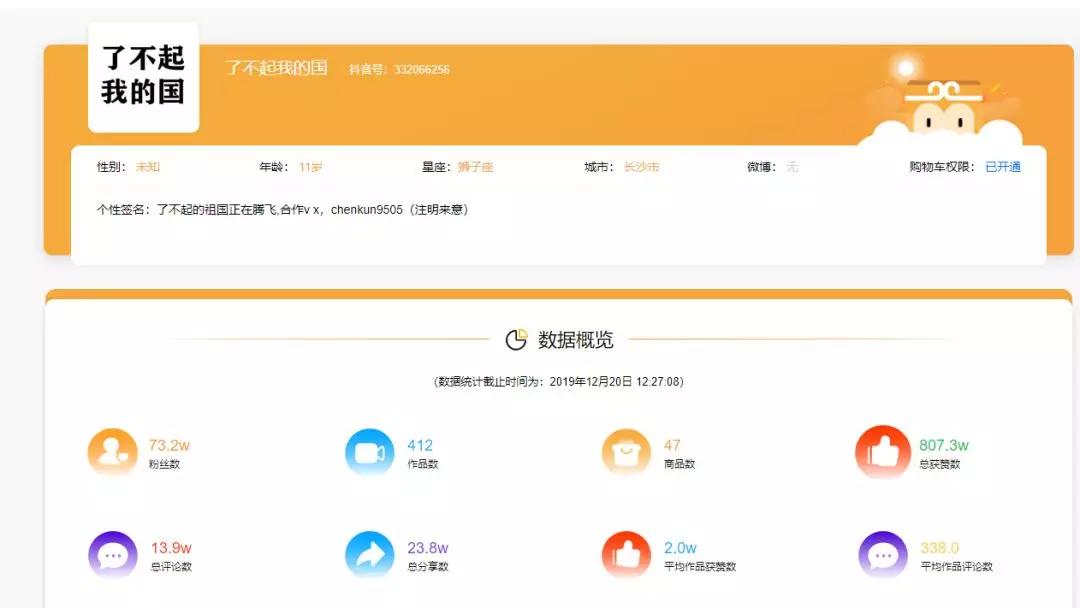Image resolution: width=1080 pixels, height=608 pixels.
Task: Open the 总评论数 comment bubble icon
Action: [111, 553]
